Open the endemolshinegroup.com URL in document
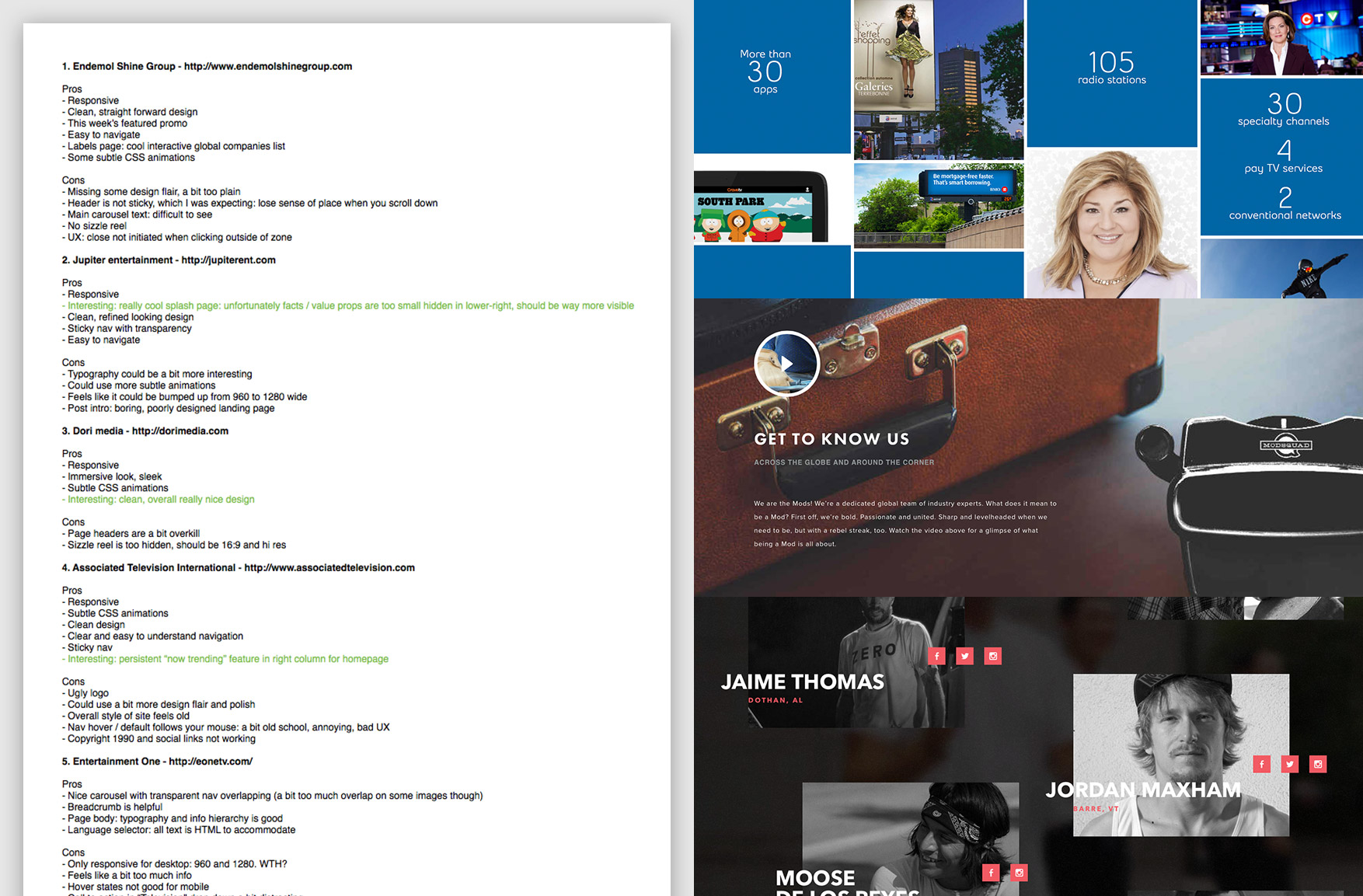Screen dimensions: 1363x896 point(268,66)
